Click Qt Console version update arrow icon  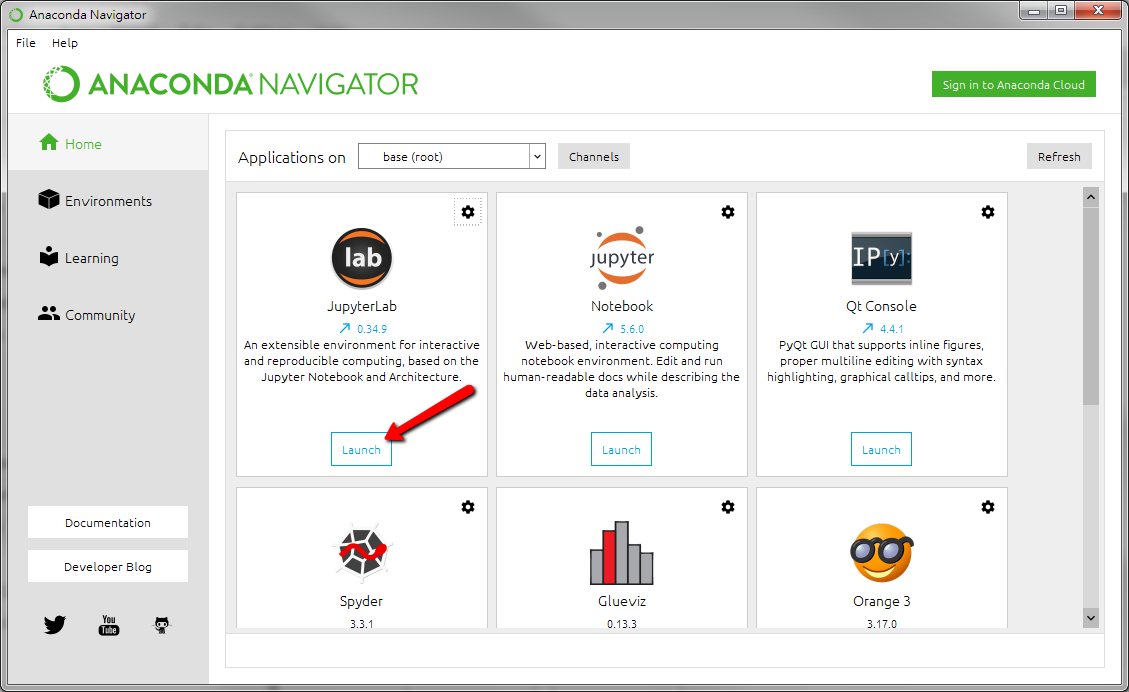868,328
